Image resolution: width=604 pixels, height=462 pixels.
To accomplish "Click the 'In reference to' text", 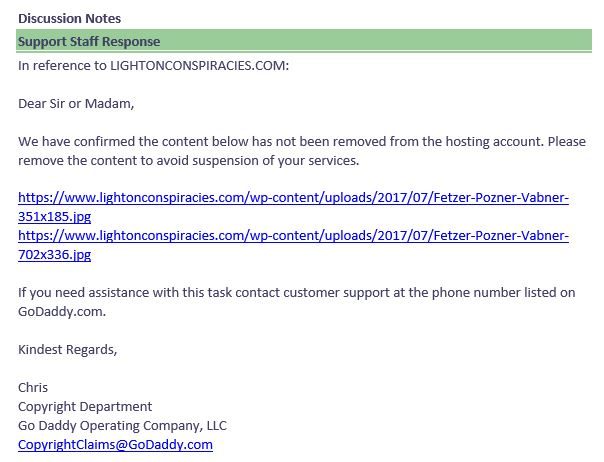I will click(x=57, y=65).
